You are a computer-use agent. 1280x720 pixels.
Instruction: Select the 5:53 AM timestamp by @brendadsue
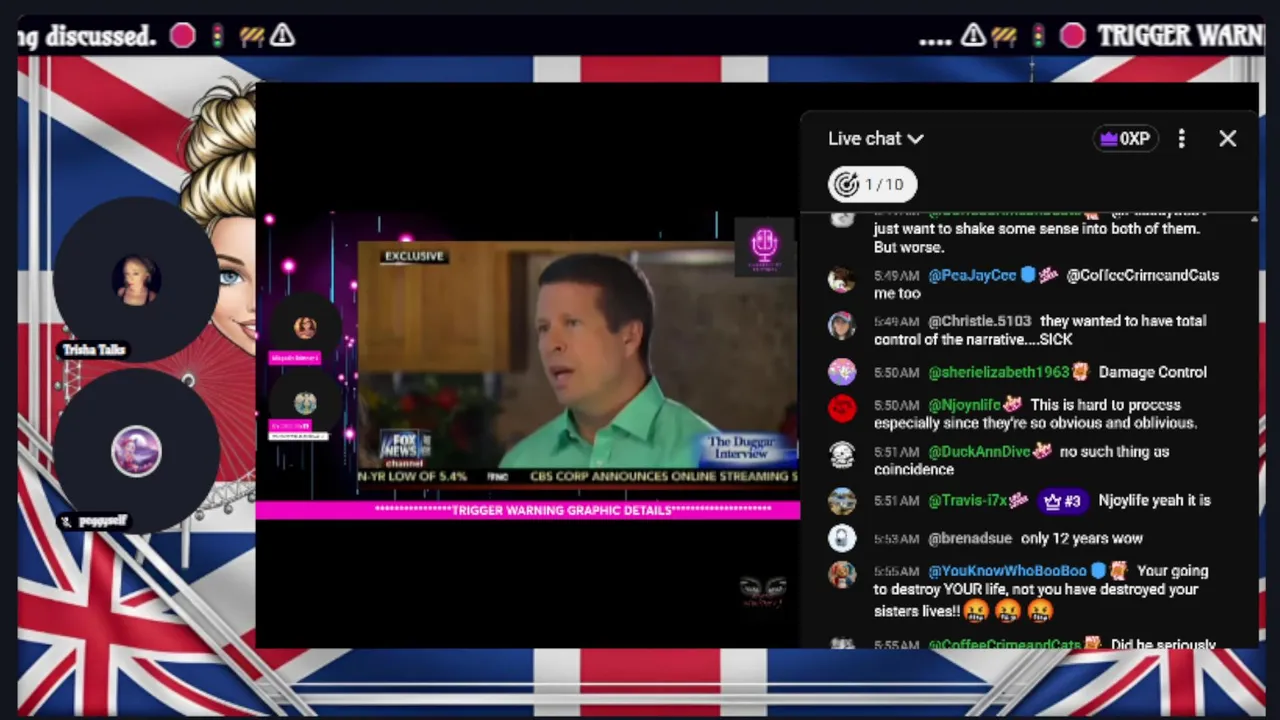point(896,539)
